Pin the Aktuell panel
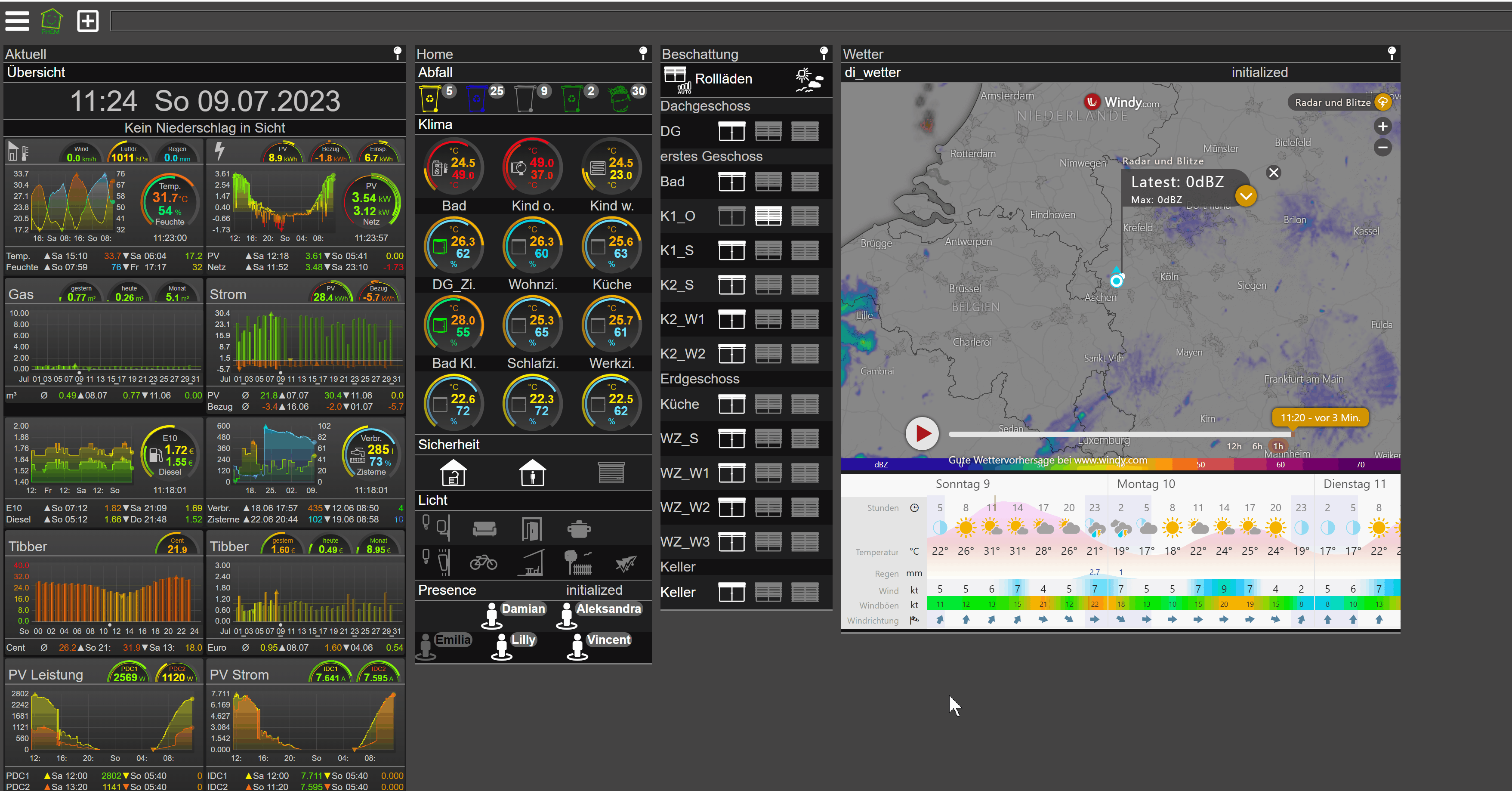 [398, 53]
